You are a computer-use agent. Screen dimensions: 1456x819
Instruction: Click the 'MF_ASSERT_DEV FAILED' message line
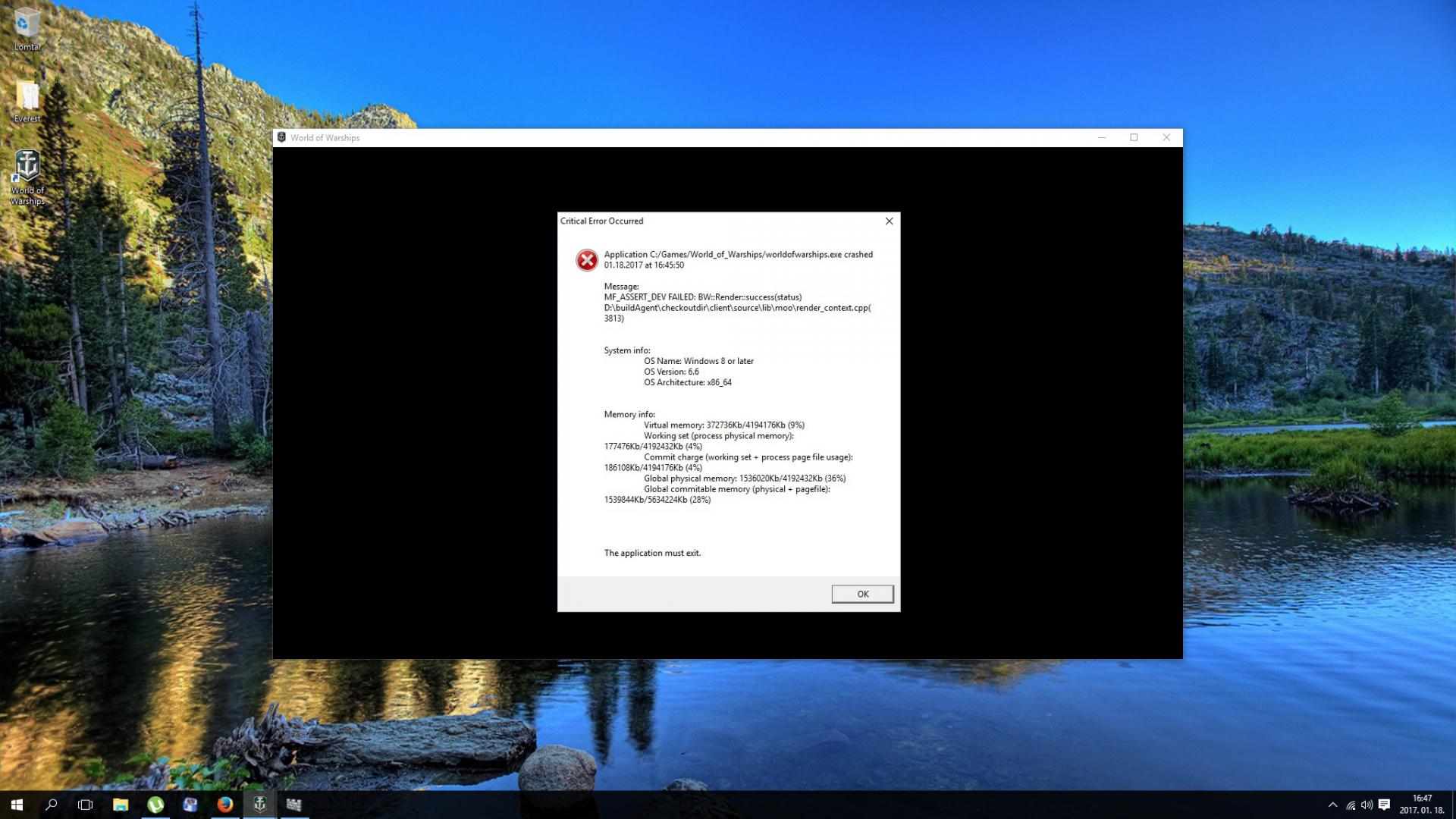click(x=702, y=297)
